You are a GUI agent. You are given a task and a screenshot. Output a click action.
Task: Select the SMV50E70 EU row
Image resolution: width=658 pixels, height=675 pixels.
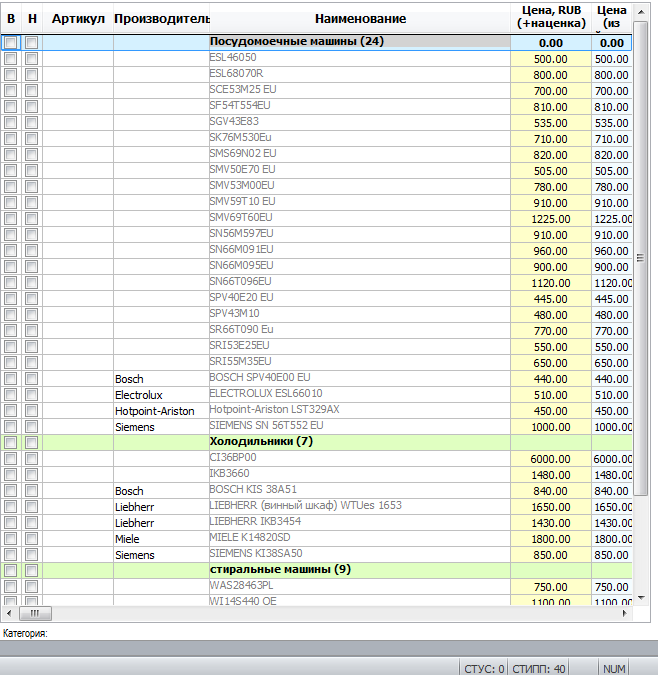316,170
